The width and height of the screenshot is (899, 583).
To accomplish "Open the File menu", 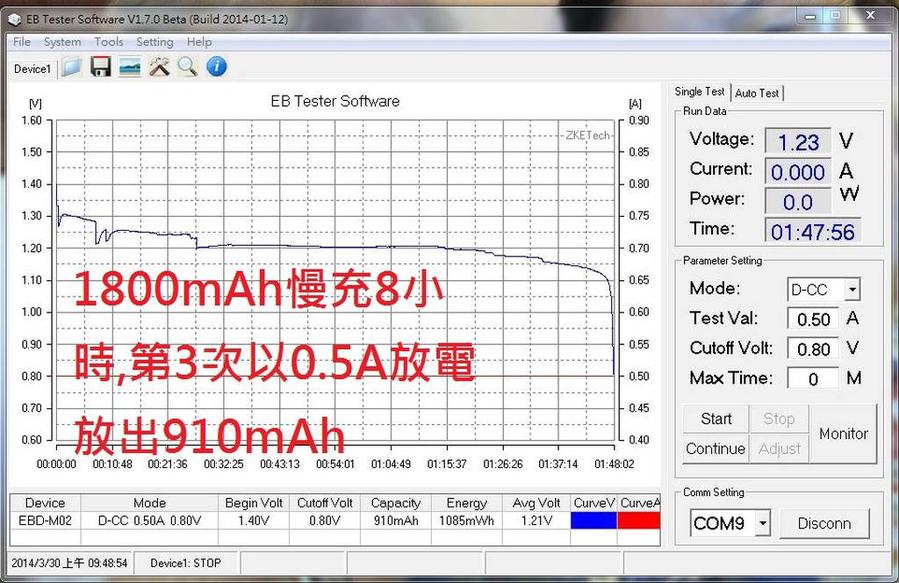I will [22, 42].
